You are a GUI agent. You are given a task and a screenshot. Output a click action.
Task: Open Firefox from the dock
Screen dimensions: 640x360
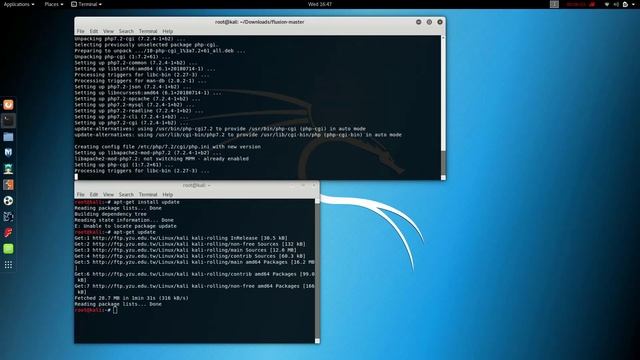coord(8,105)
